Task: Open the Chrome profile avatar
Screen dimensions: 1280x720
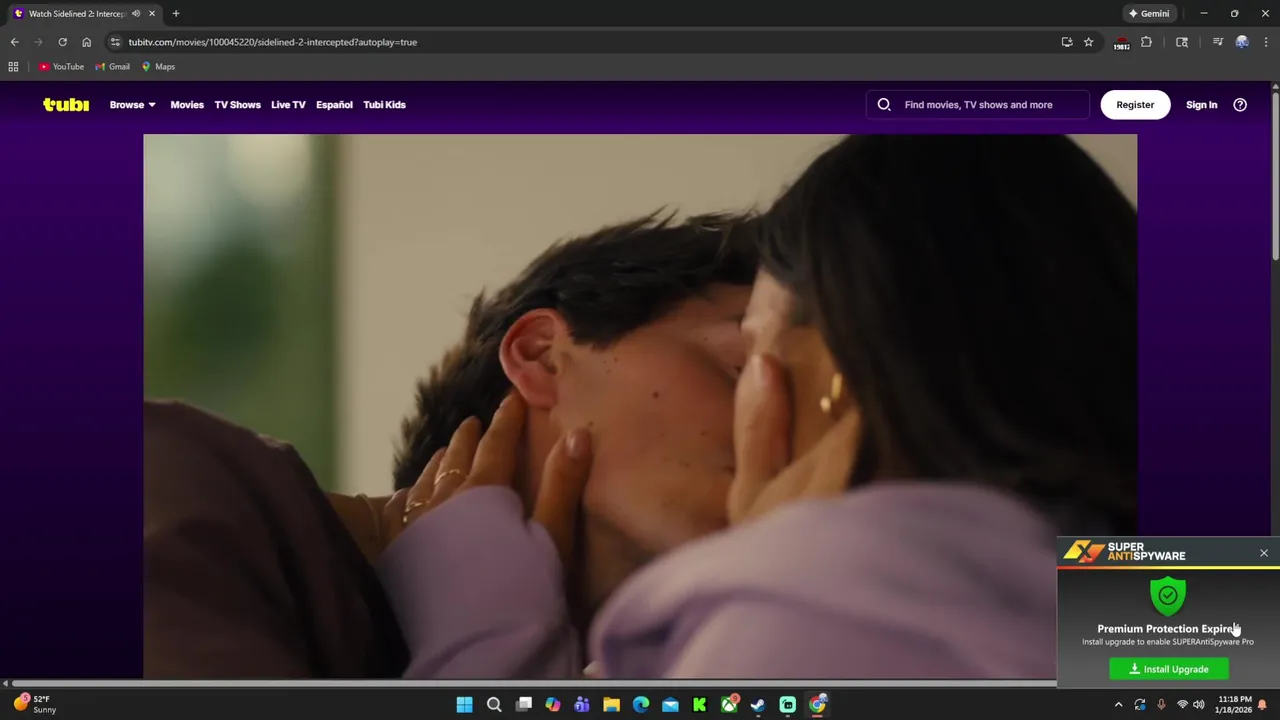Action: 1242,42
